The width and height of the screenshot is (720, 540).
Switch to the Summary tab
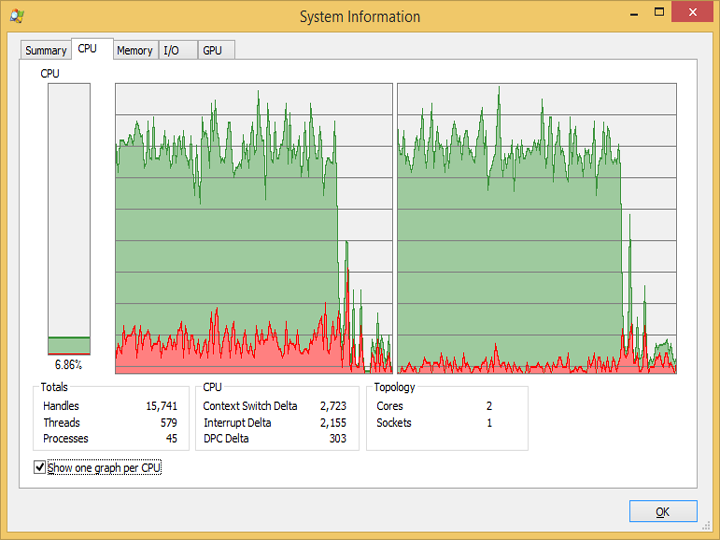(45, 50)
